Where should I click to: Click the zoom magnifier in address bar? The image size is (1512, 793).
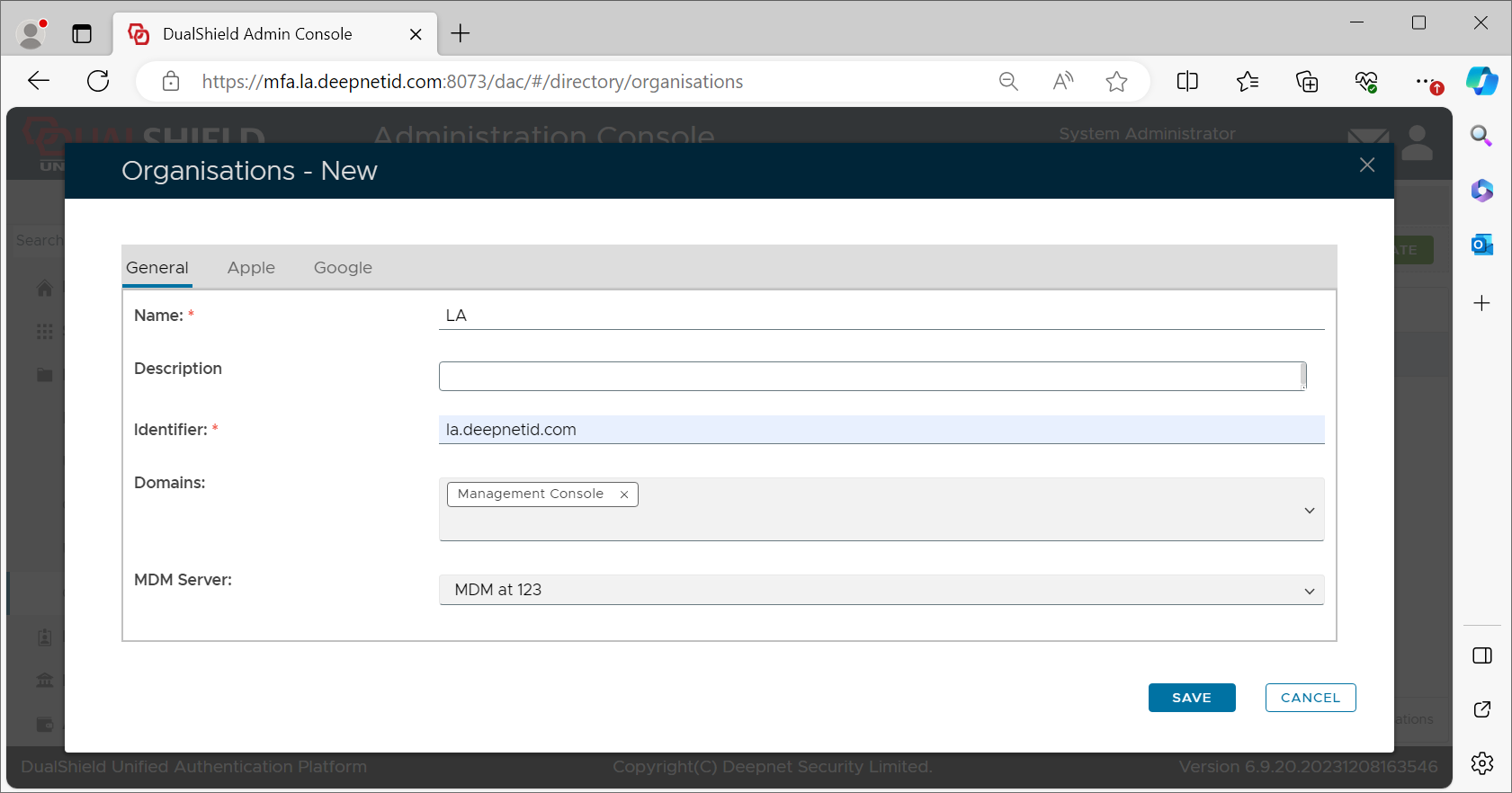1008,82
